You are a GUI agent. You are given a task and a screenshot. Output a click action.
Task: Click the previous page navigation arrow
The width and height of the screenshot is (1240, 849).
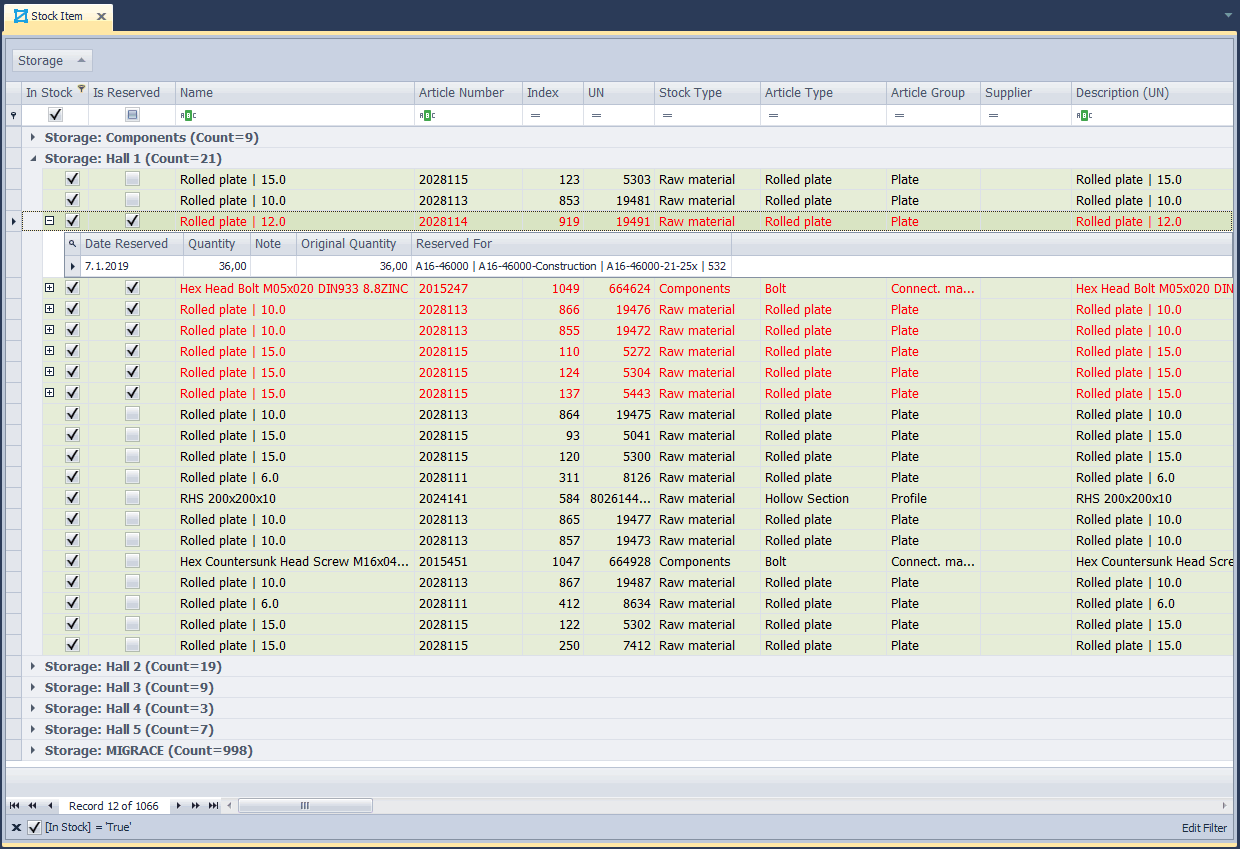coord(32,806)
